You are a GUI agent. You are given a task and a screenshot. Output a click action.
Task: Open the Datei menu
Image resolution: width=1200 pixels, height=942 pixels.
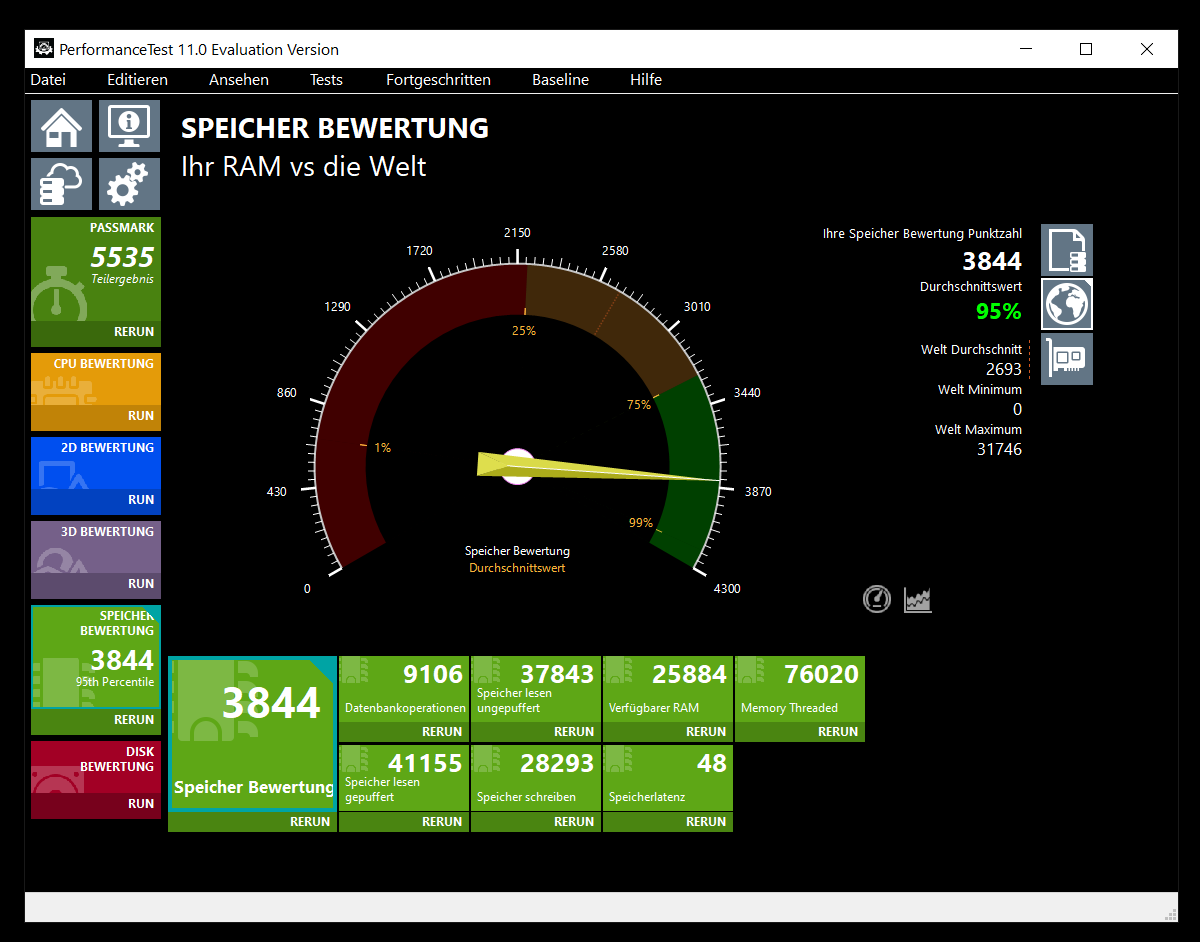(48, 80)
